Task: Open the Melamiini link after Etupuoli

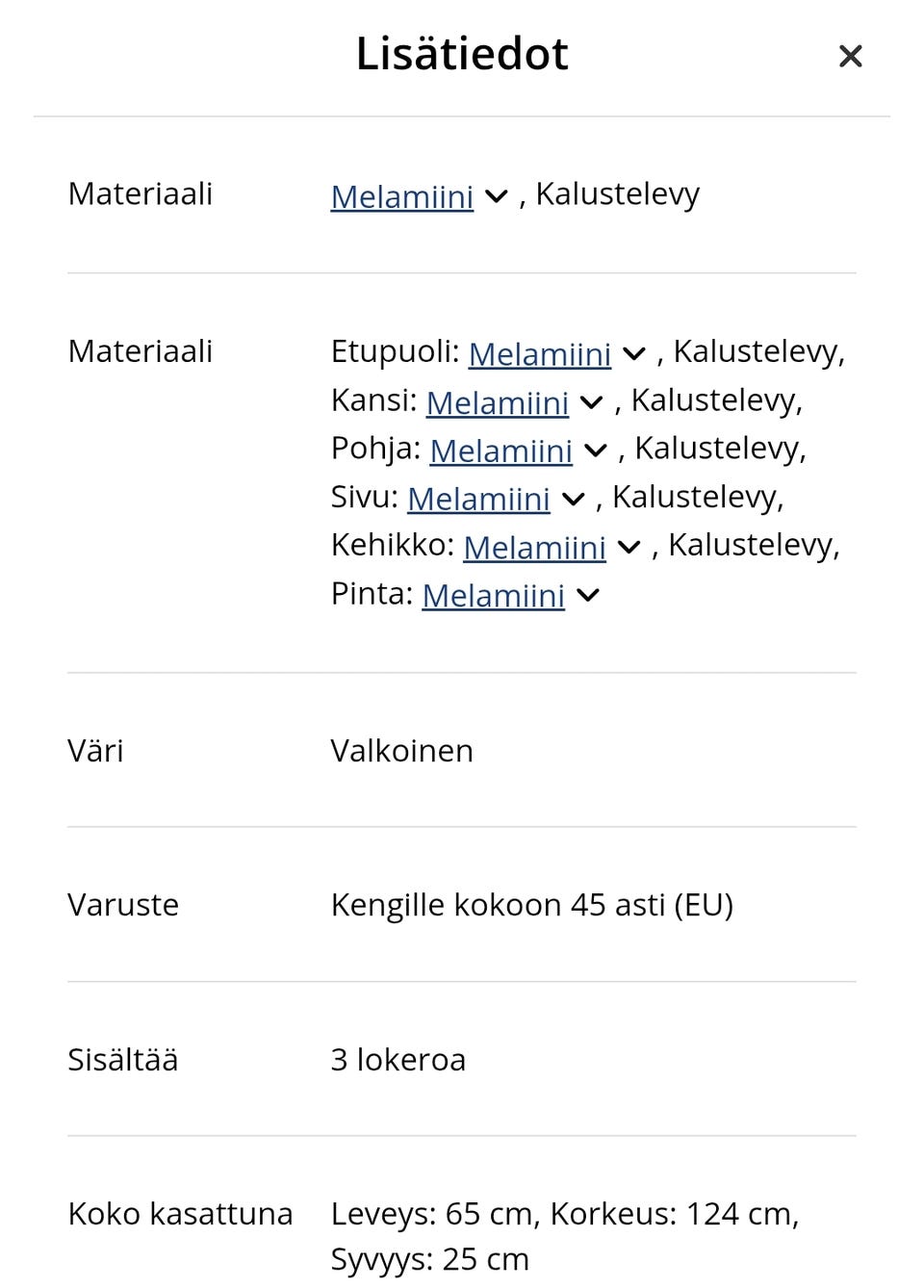Action: click(x=540, y=354)
